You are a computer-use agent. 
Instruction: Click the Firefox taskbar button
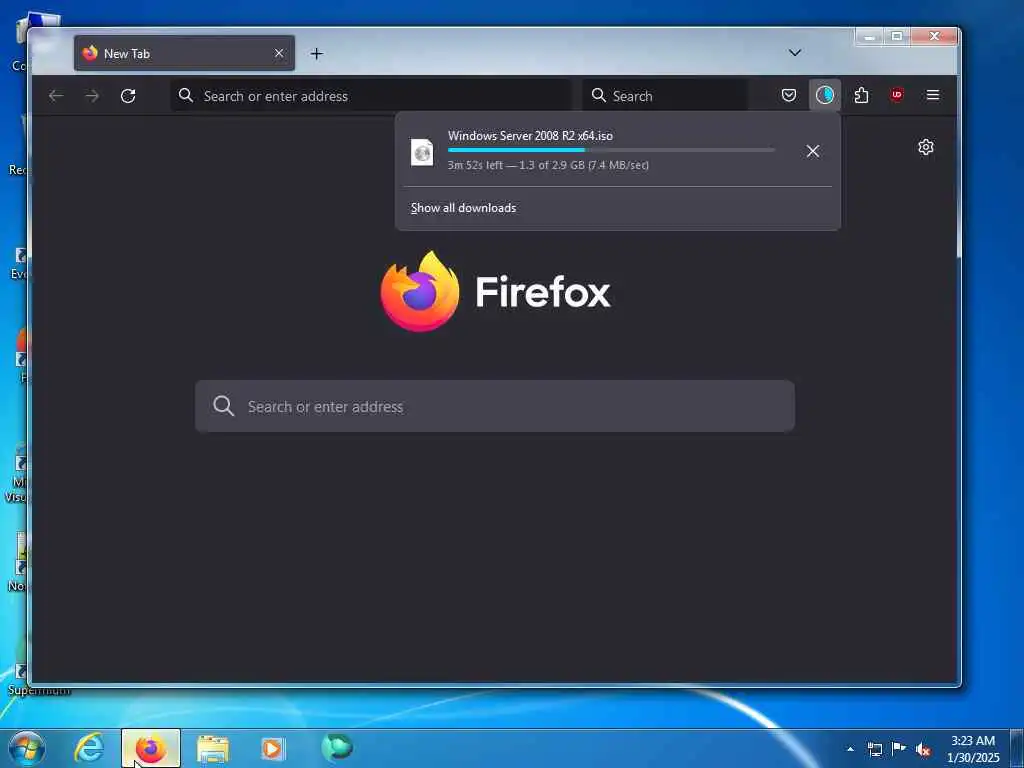coord(151,748)
